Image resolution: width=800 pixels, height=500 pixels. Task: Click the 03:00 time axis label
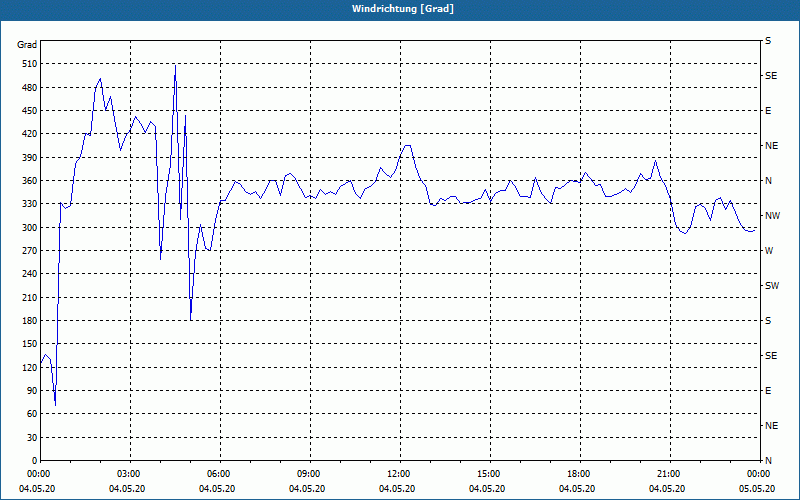(129, 474)
